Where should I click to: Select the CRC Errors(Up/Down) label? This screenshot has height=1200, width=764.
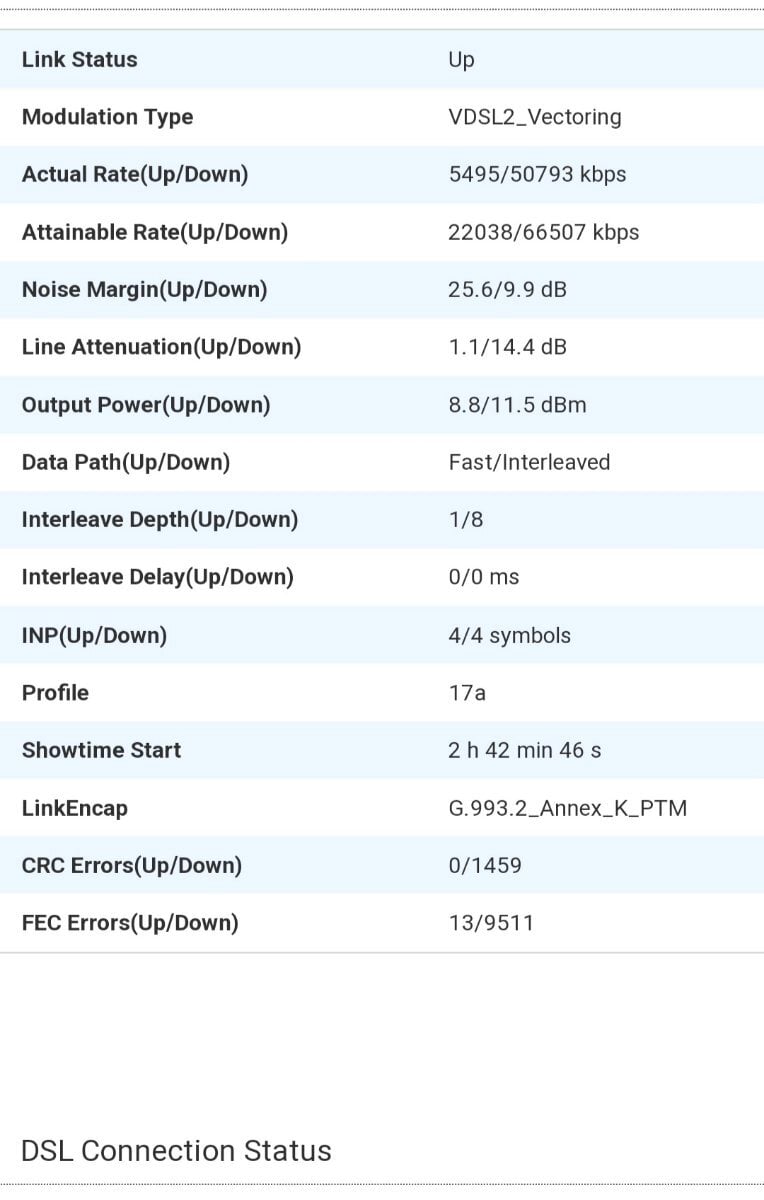coord(132,865)
